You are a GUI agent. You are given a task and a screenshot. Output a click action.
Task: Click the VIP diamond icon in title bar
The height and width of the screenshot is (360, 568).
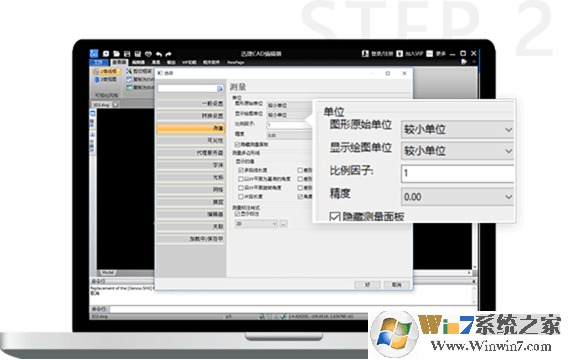148,54
